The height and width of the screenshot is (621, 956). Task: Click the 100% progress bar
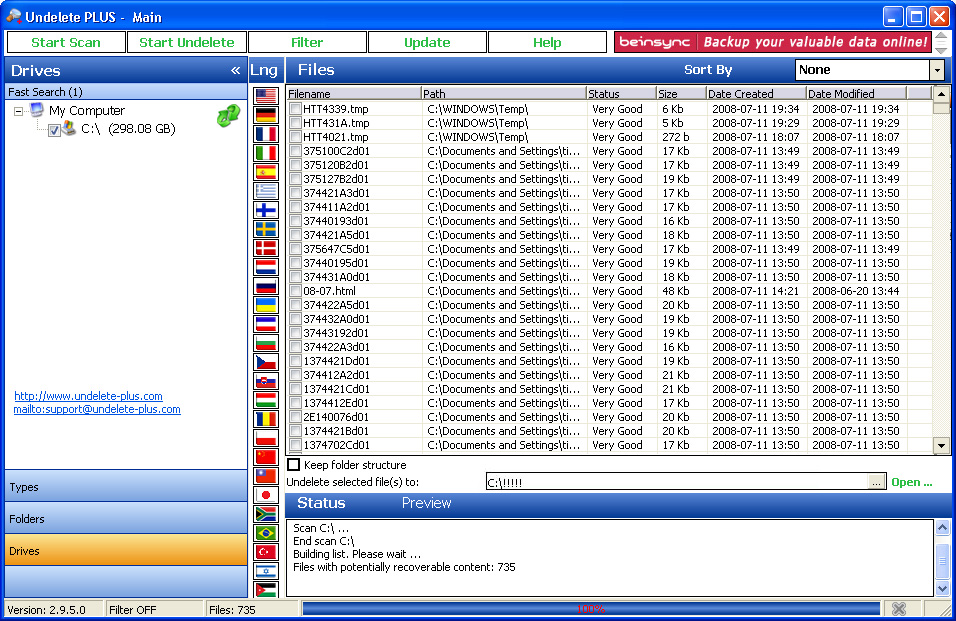coord(591,609)
